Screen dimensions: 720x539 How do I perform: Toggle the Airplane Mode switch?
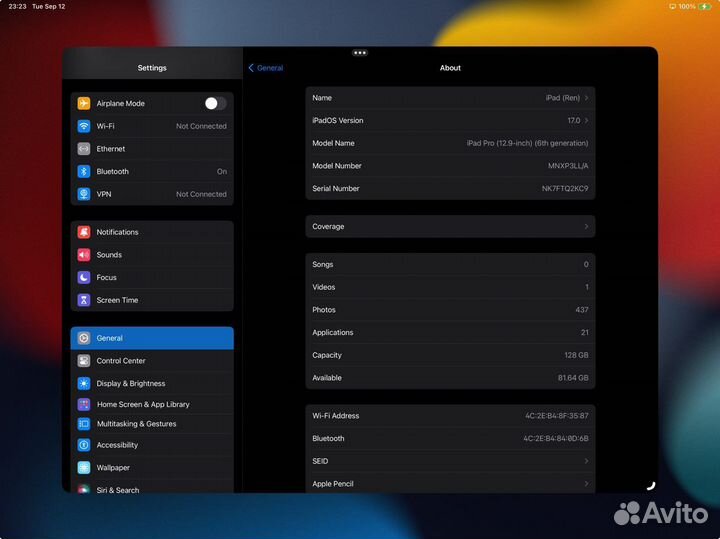[x=215, y=103]
